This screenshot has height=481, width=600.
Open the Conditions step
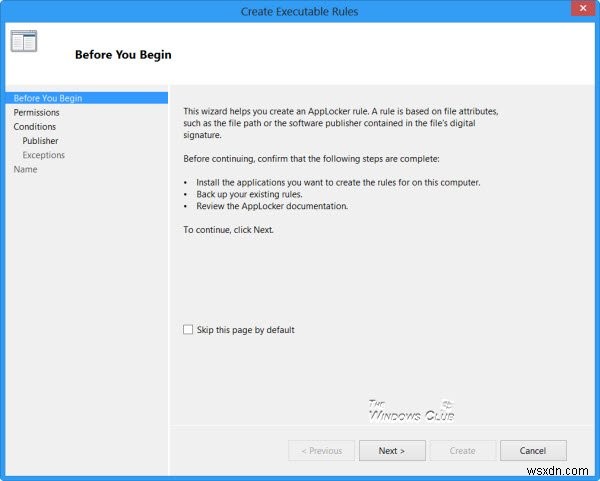tap(34, 127)
